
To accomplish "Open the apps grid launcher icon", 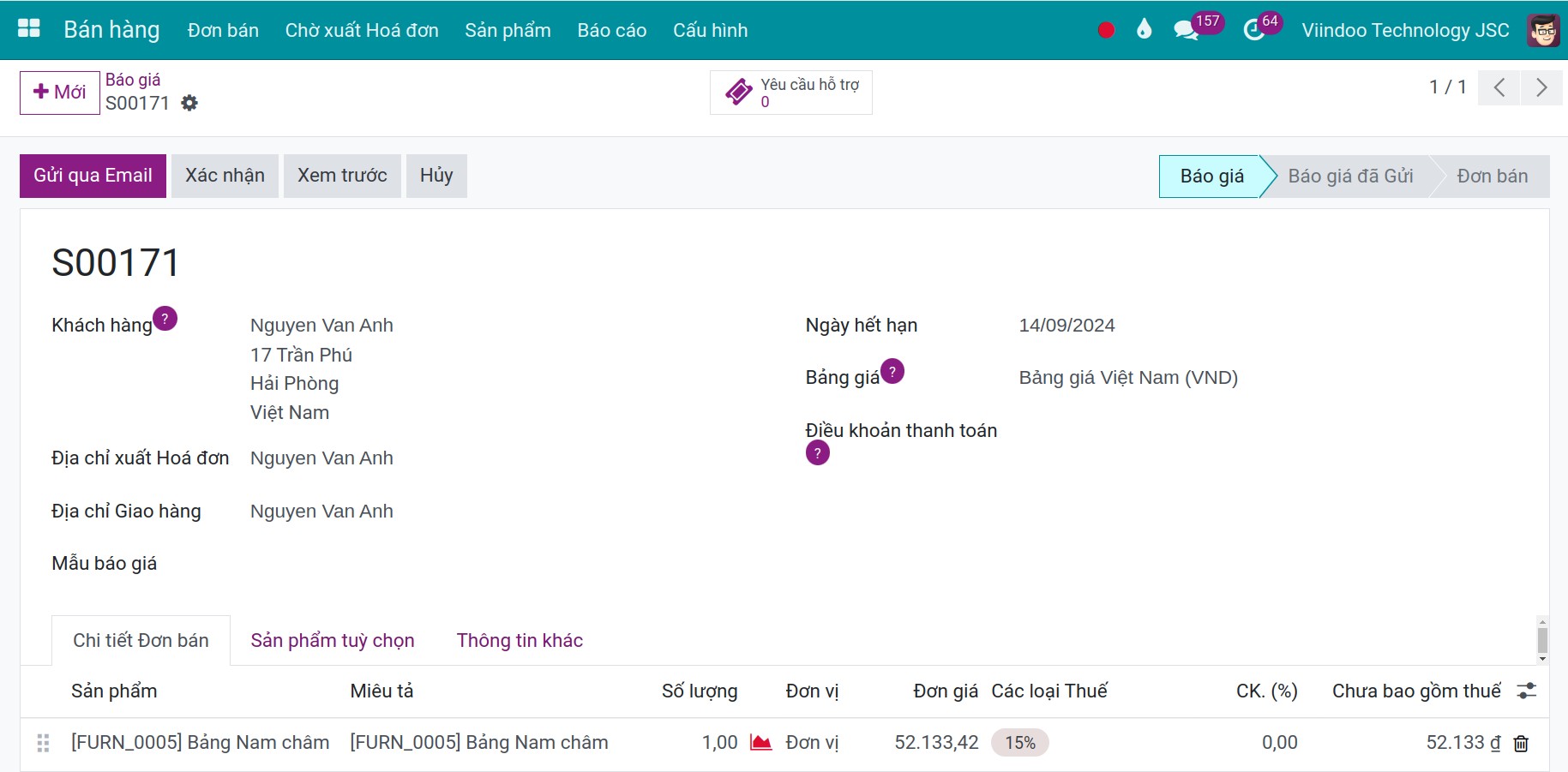I will click(29, 28).
